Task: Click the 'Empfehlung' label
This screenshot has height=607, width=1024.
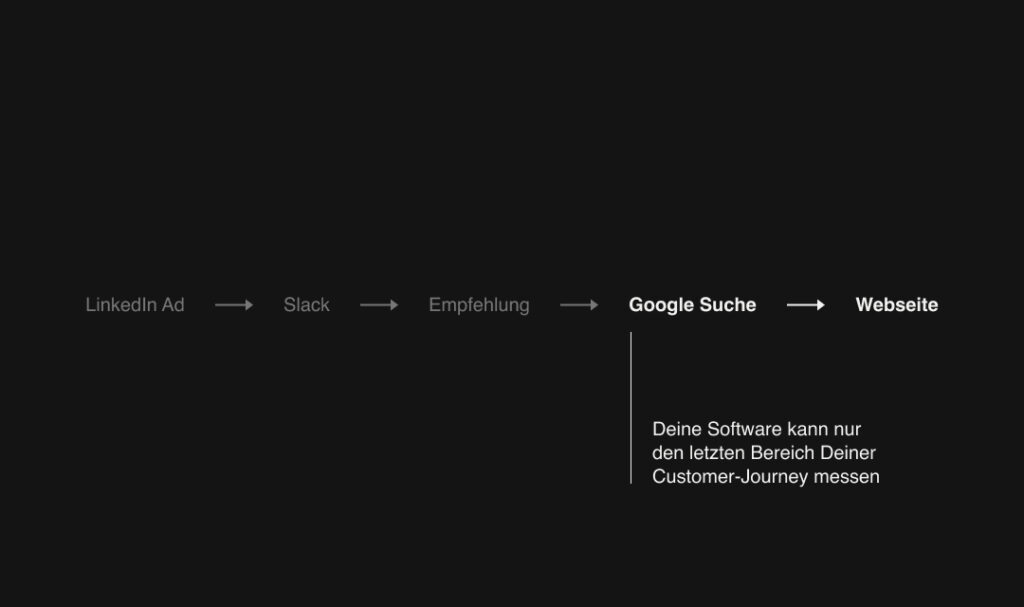Action: point(479,305)
